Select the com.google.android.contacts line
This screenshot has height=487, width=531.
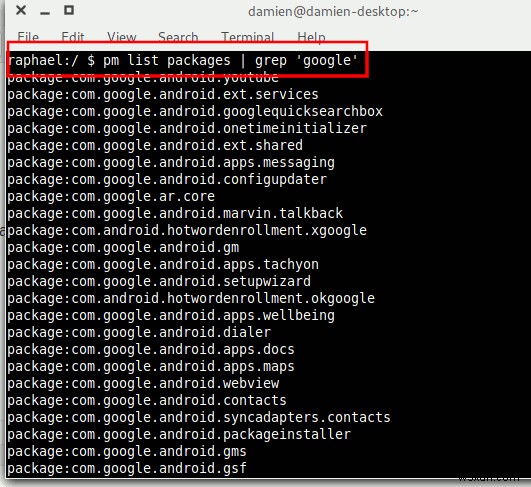click(147, 400)
